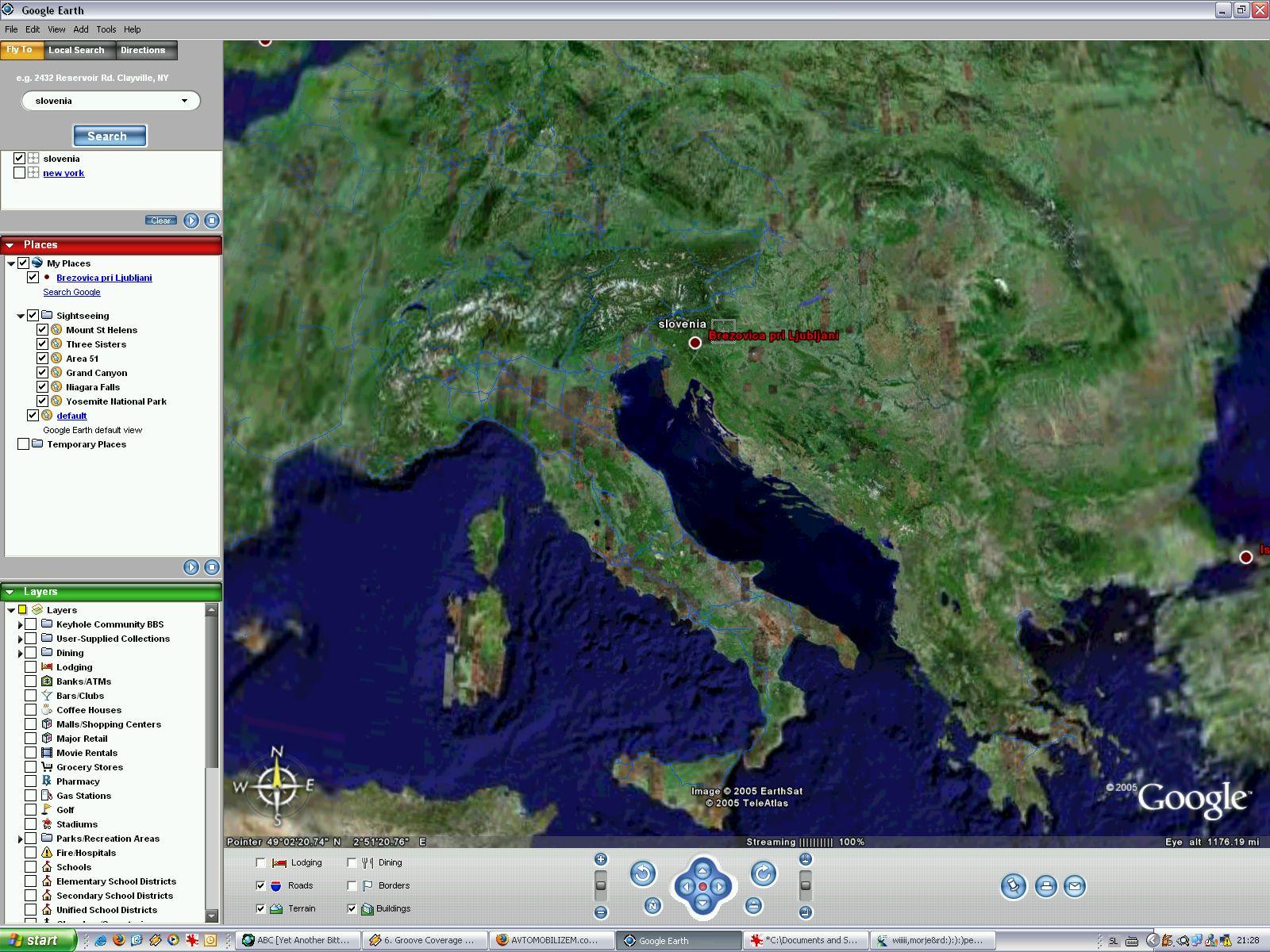Pan the map up with arrow

point(702,870)
